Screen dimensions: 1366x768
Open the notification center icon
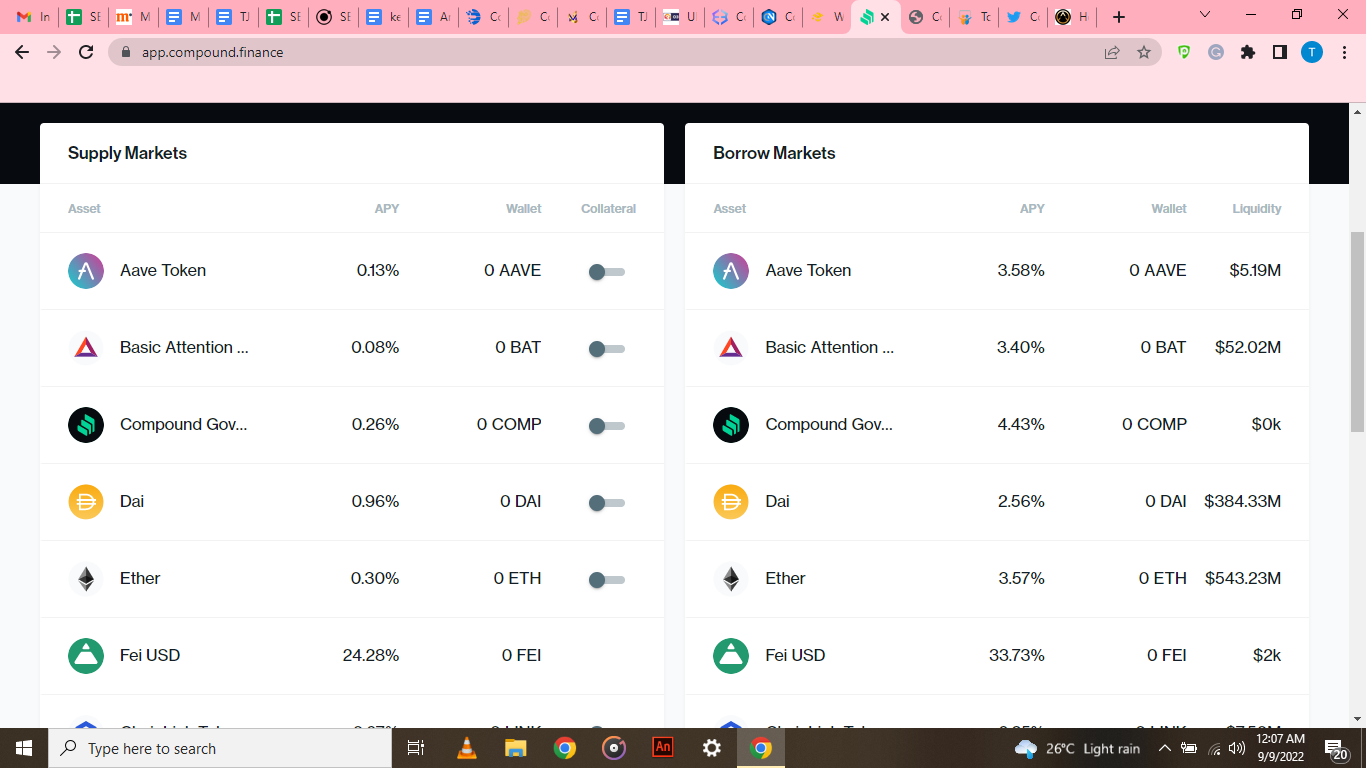(x=1336, y=748)
